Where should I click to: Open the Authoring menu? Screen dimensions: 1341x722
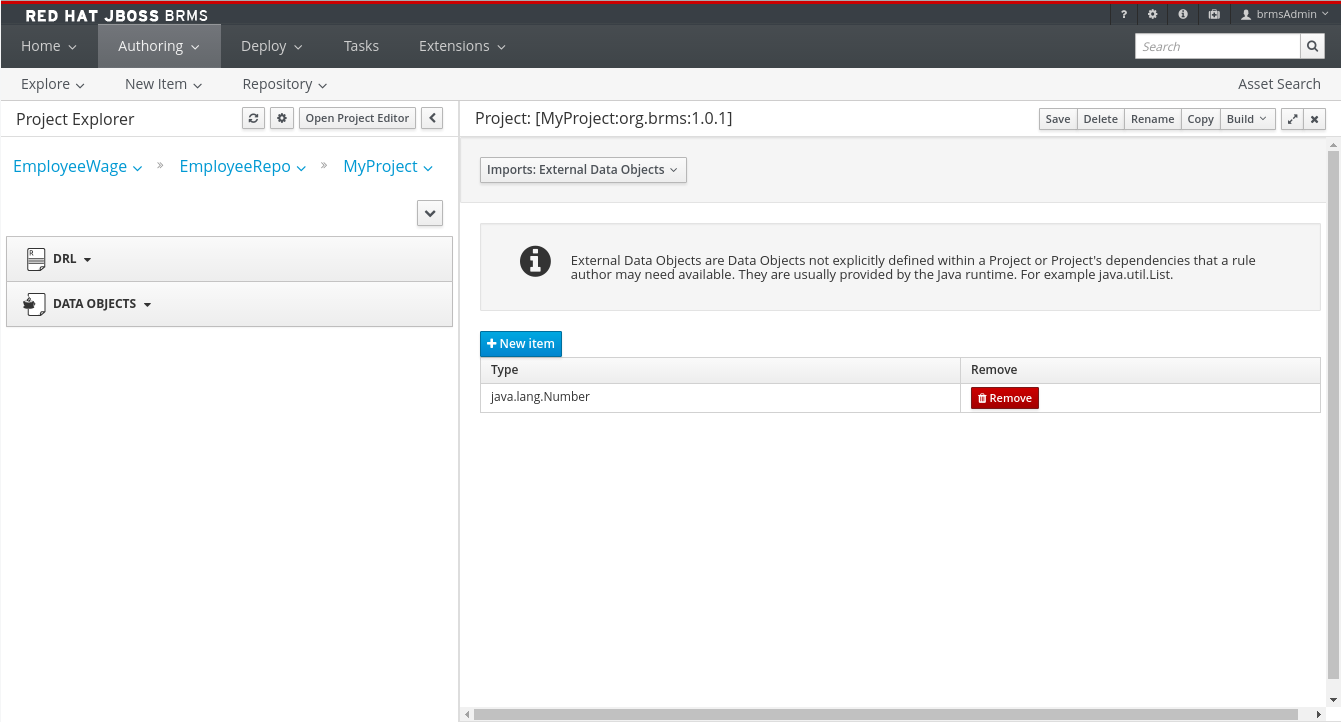[159, 46]
